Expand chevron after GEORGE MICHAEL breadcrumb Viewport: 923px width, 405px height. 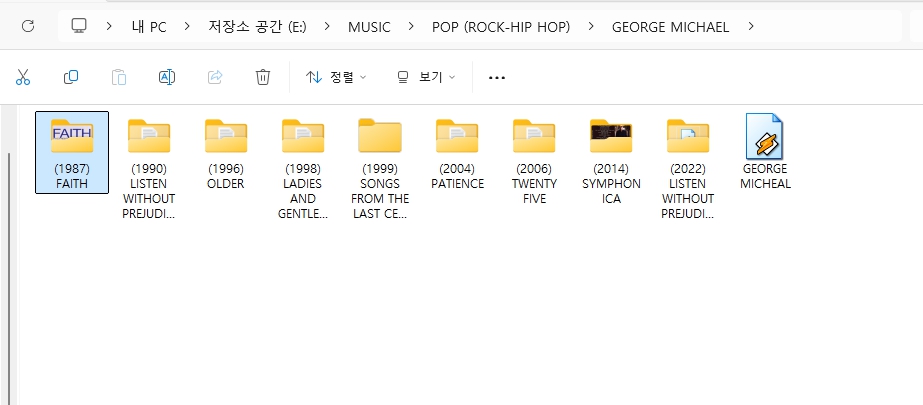coord(751,26)
